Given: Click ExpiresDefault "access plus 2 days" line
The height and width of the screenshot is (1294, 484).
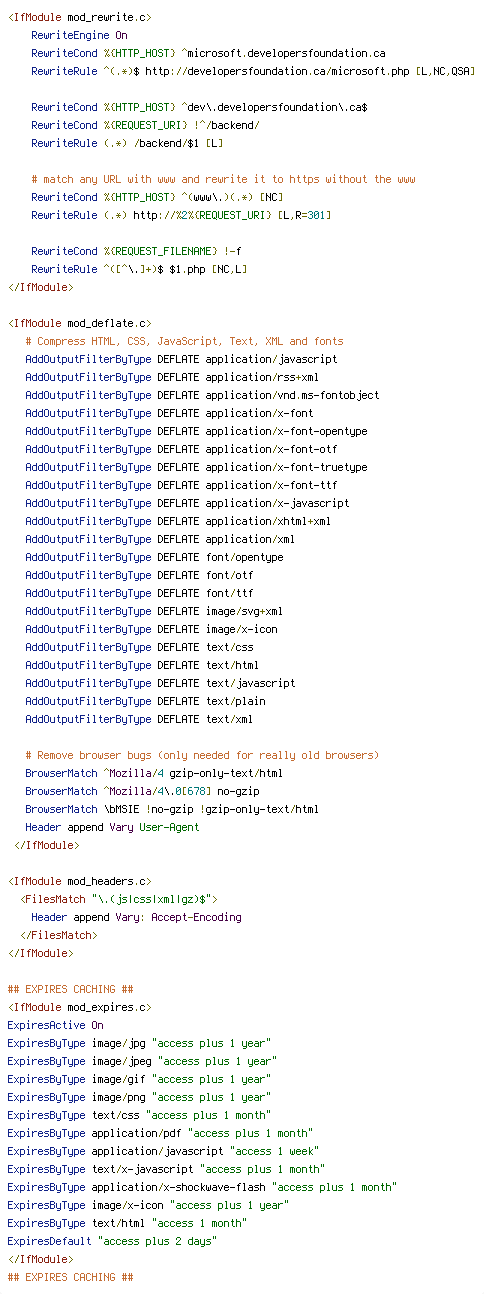Looking at the screenshot, I should click(112, 1241).
